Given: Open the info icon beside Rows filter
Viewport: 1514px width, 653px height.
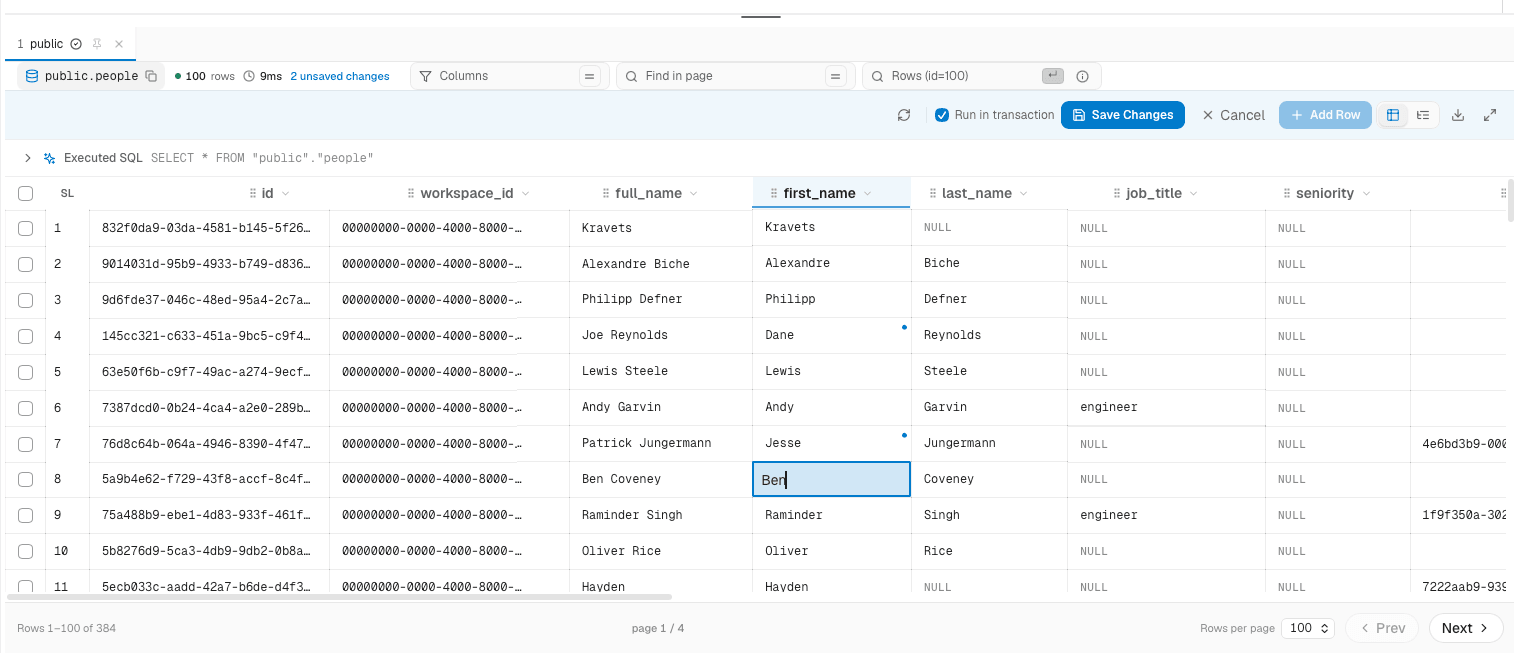Looking at the screenshot, I should (x=1082, y=76).
